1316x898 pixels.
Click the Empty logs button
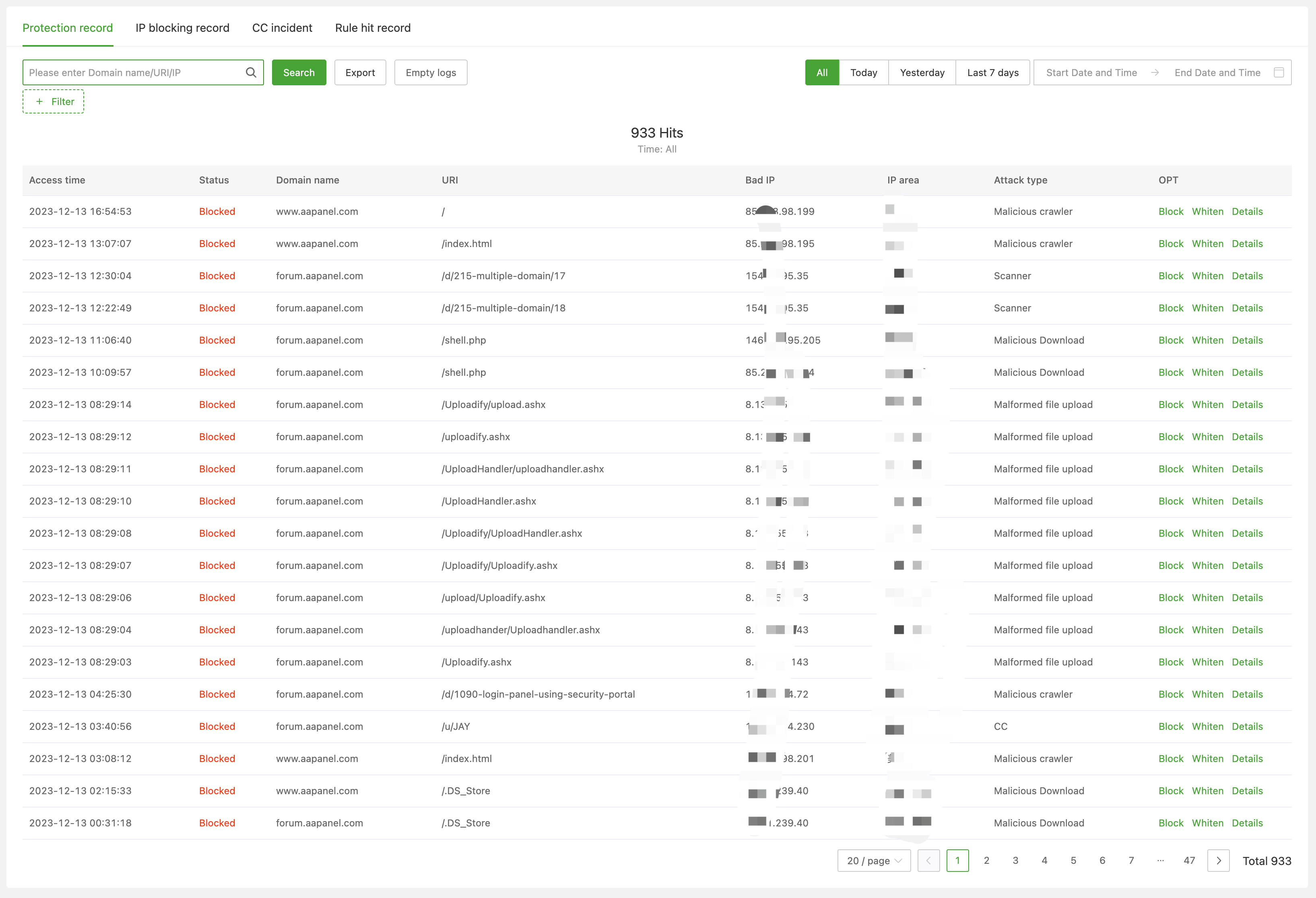[430, 72]
